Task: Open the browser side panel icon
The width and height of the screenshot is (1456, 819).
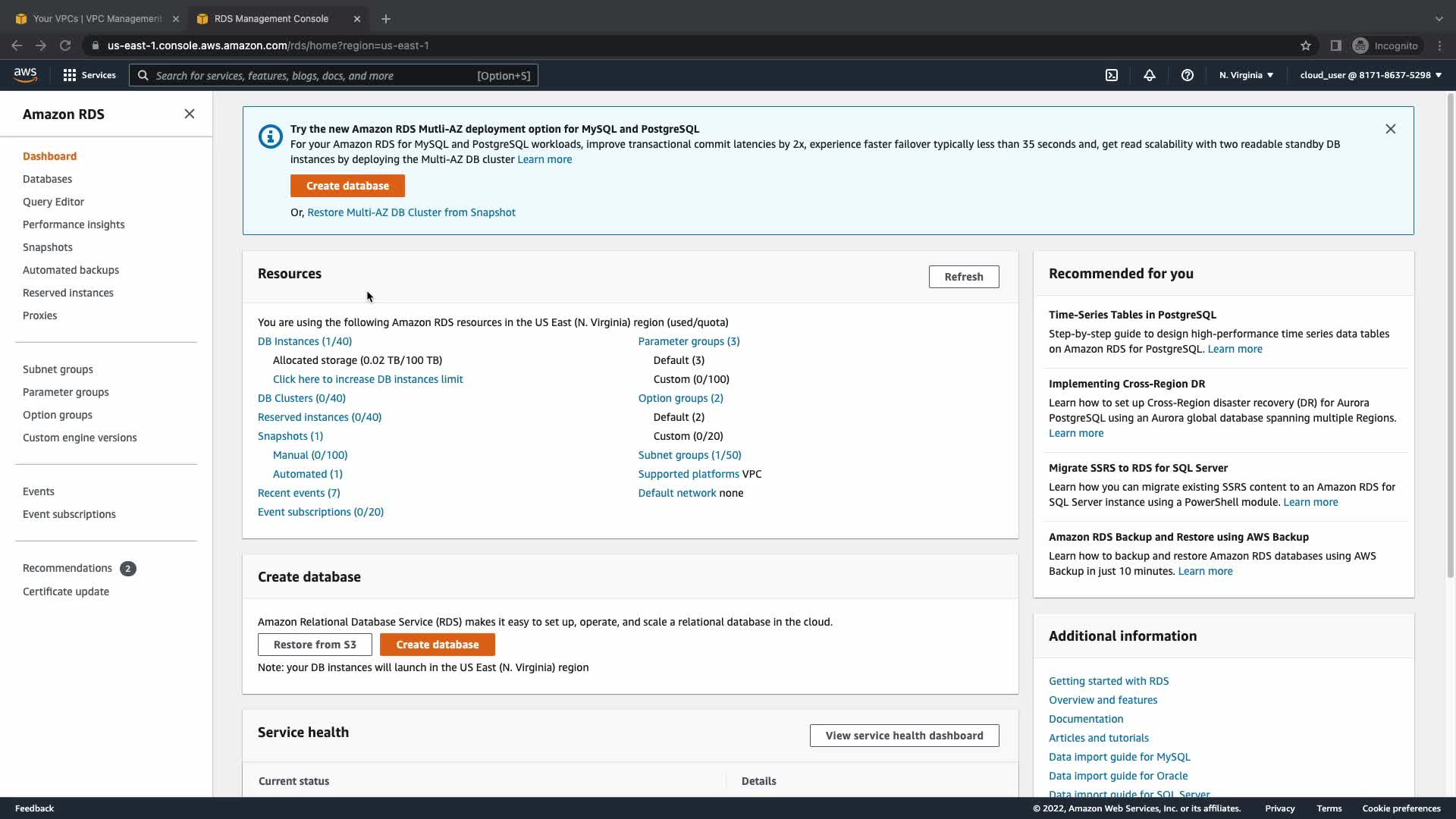Action: (x=1336, y=45)
